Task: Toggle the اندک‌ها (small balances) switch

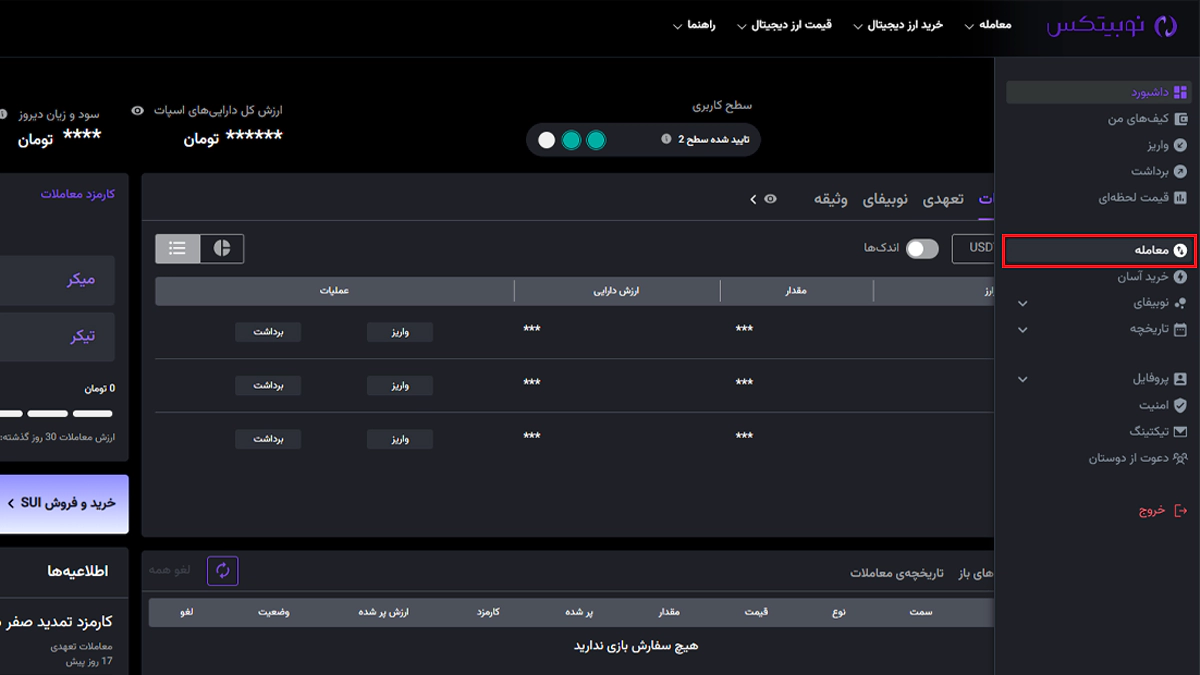Action: (x=922, y=248)
